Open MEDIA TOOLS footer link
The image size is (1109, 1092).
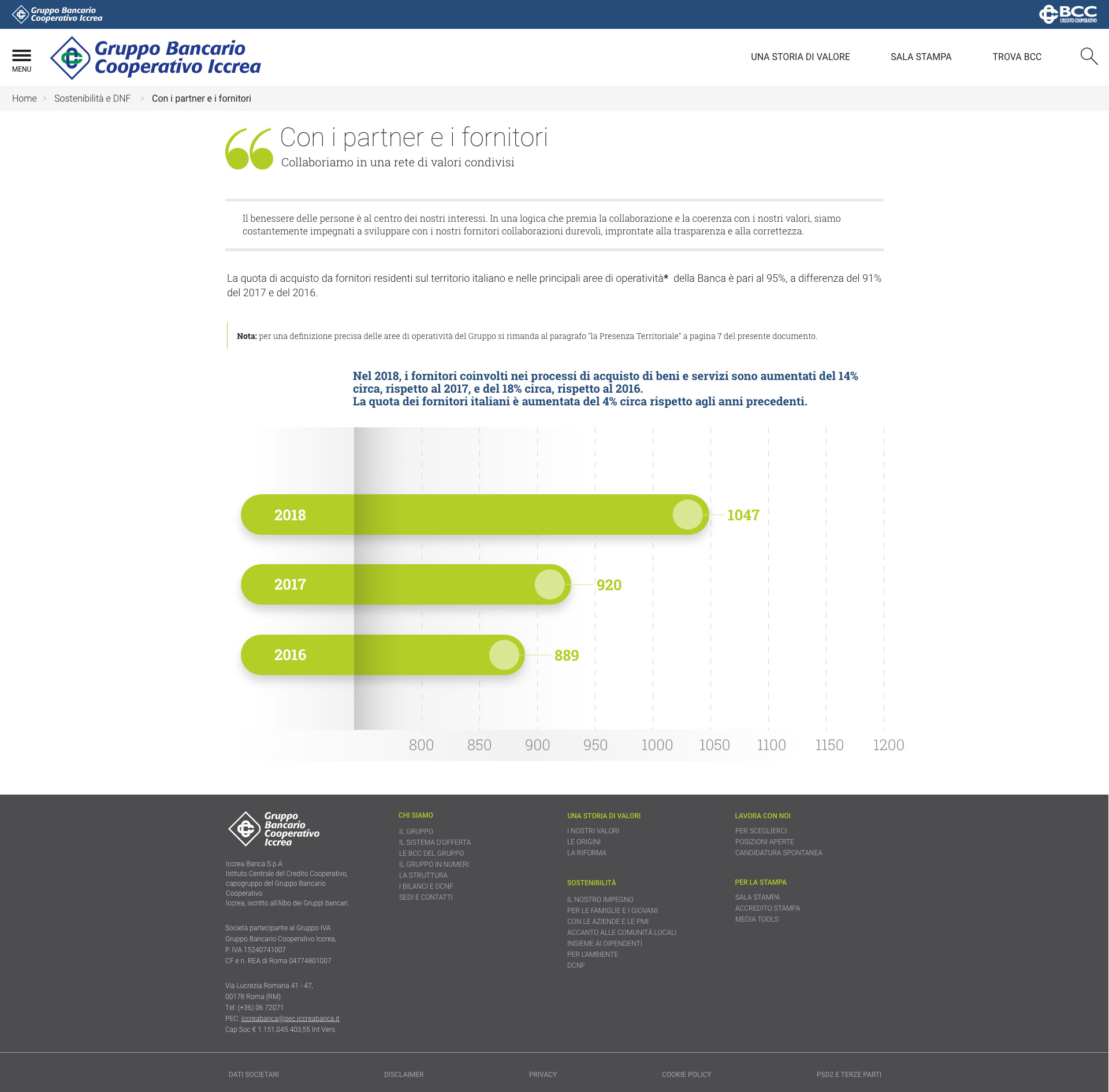click(757, 919)
